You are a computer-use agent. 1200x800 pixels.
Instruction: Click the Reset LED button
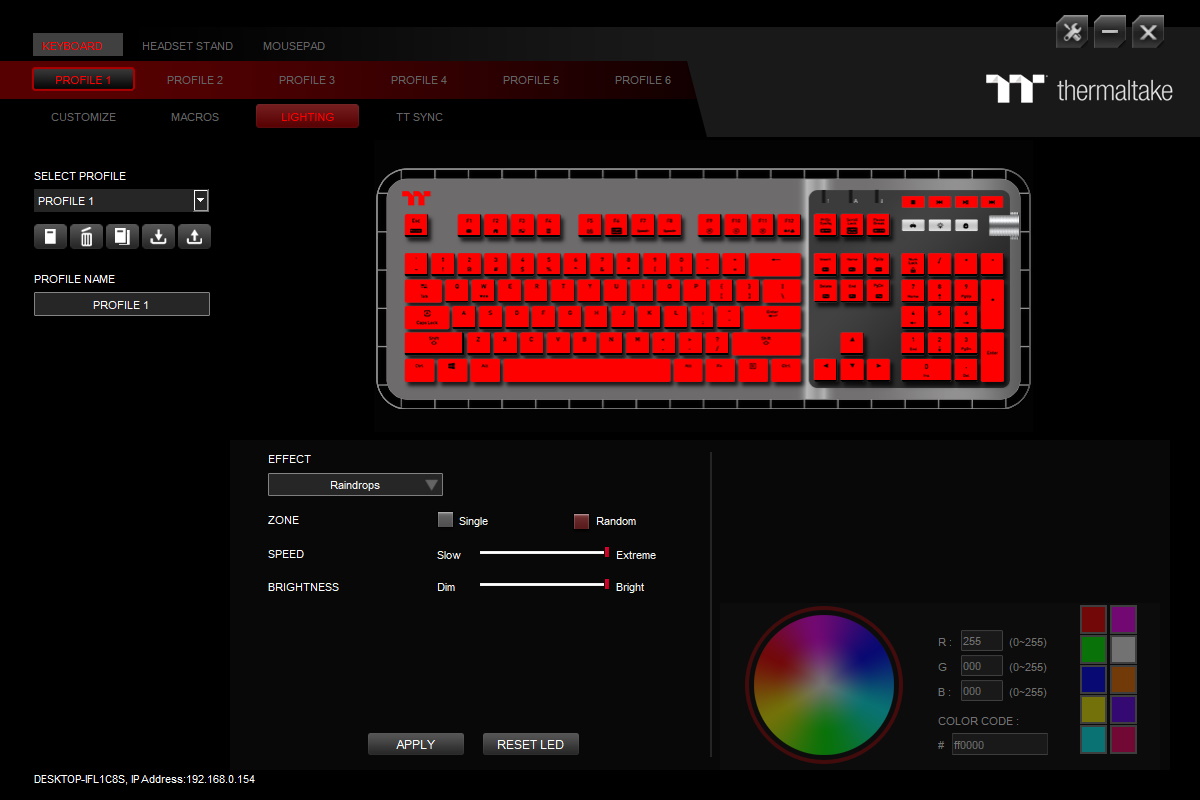point(530,744)
